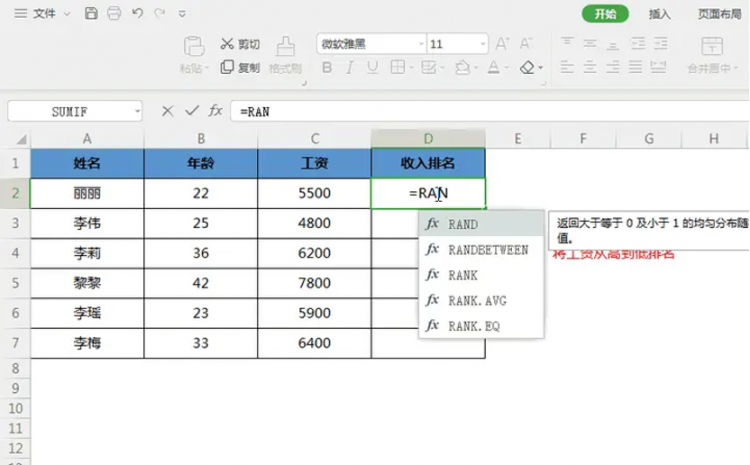Toggle Italic formatting
750x465 pixels.
(350, 67)
